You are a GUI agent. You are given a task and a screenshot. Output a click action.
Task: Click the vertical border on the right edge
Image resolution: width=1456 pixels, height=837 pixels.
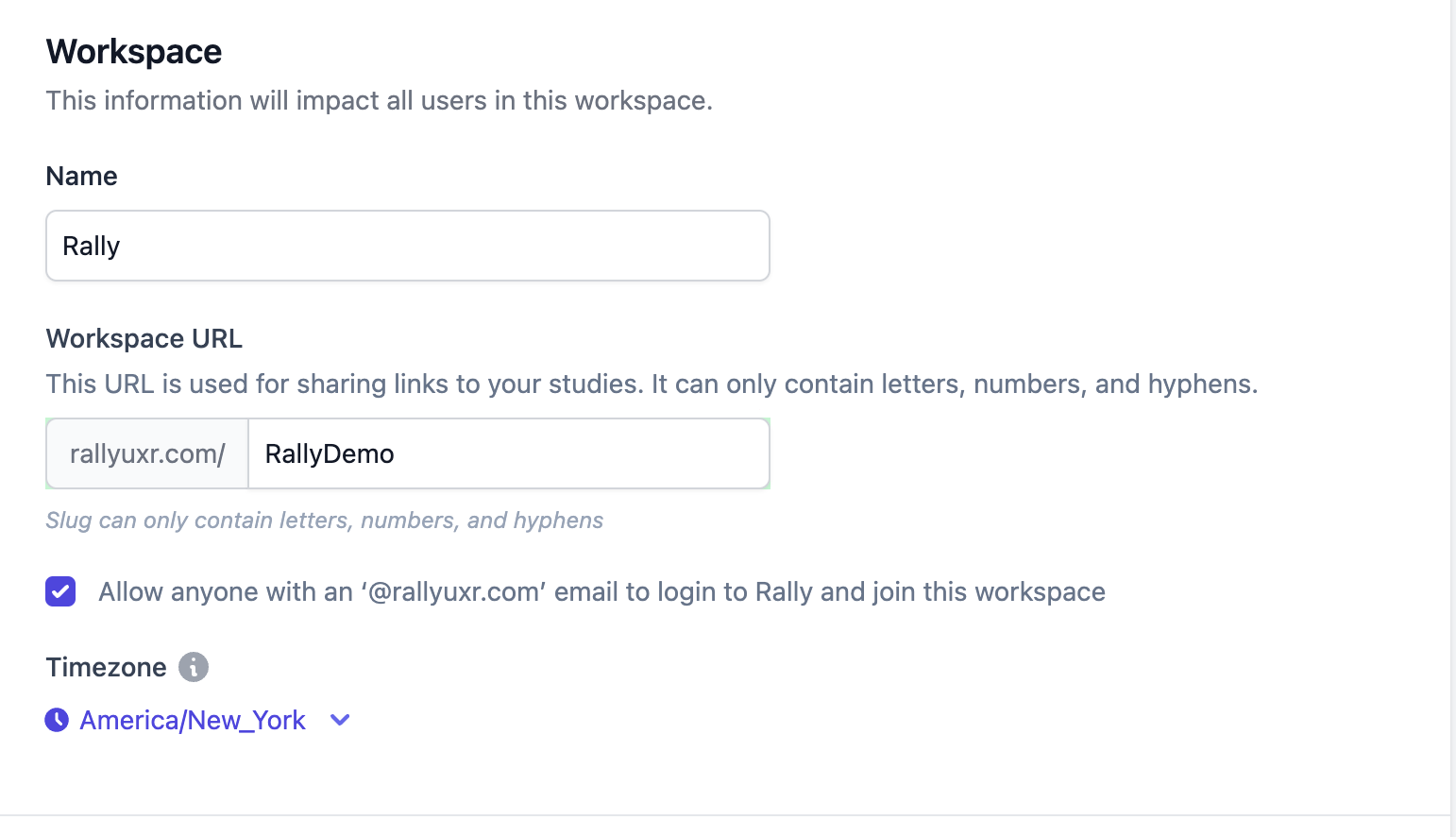(1451, 416)
